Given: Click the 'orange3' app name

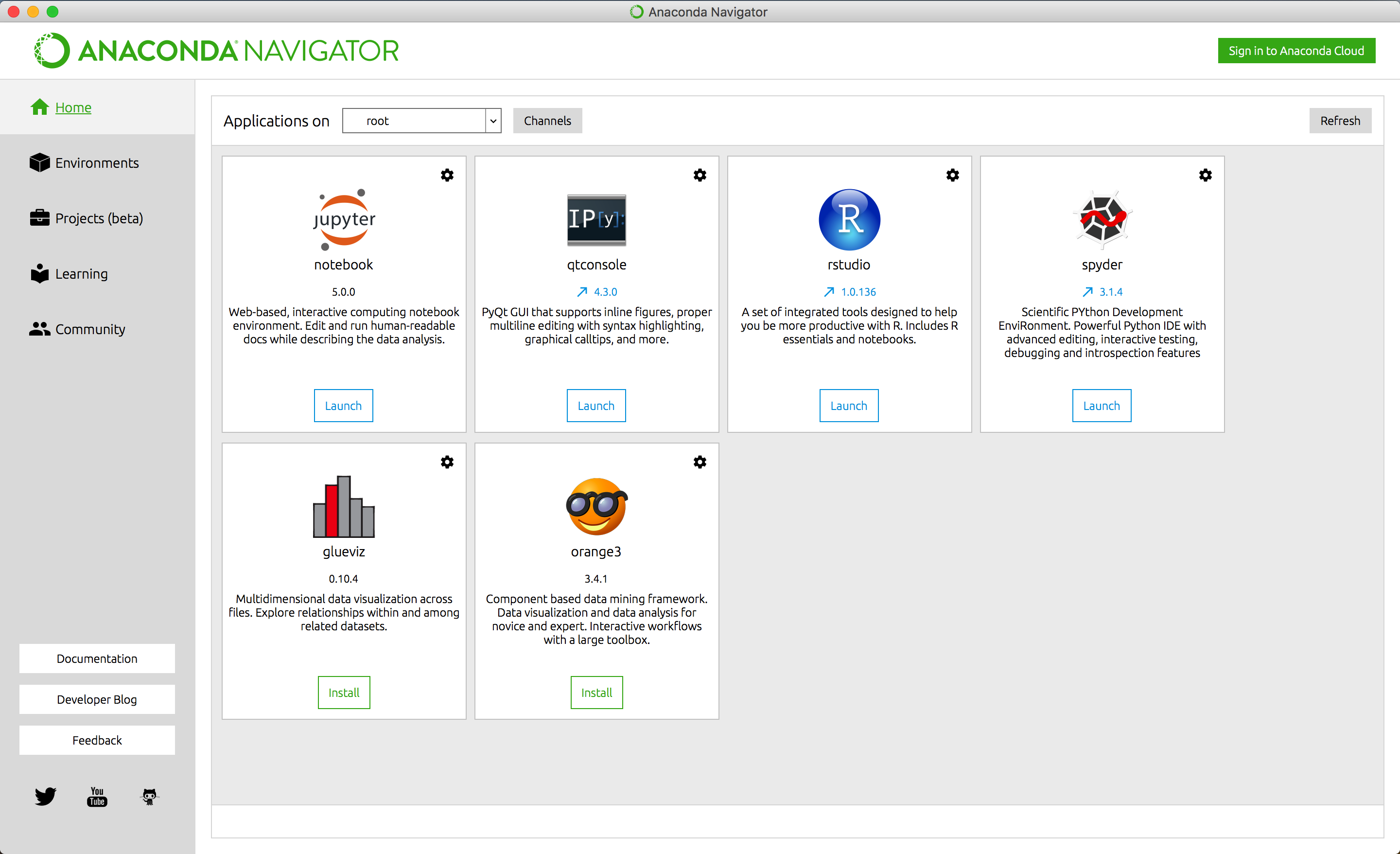Looking at the screenshot, I should point(596,552).
